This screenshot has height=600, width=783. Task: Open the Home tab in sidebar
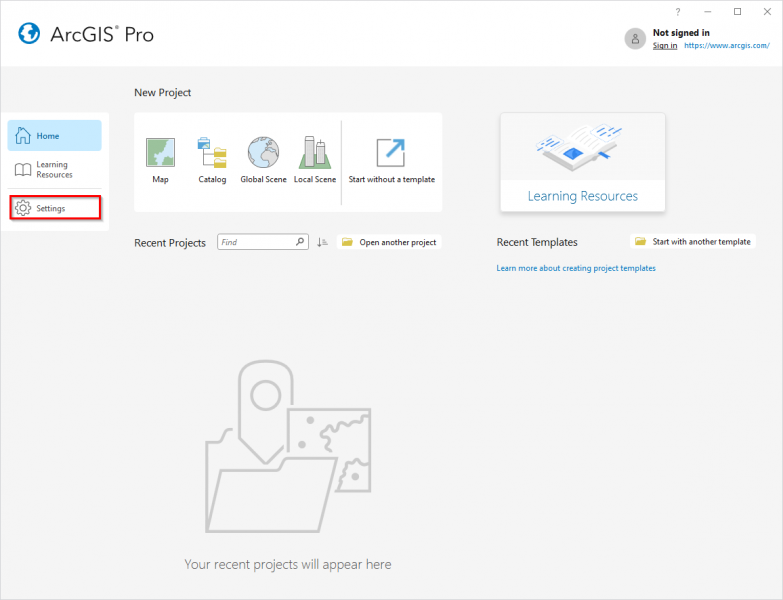click(54, 135)
